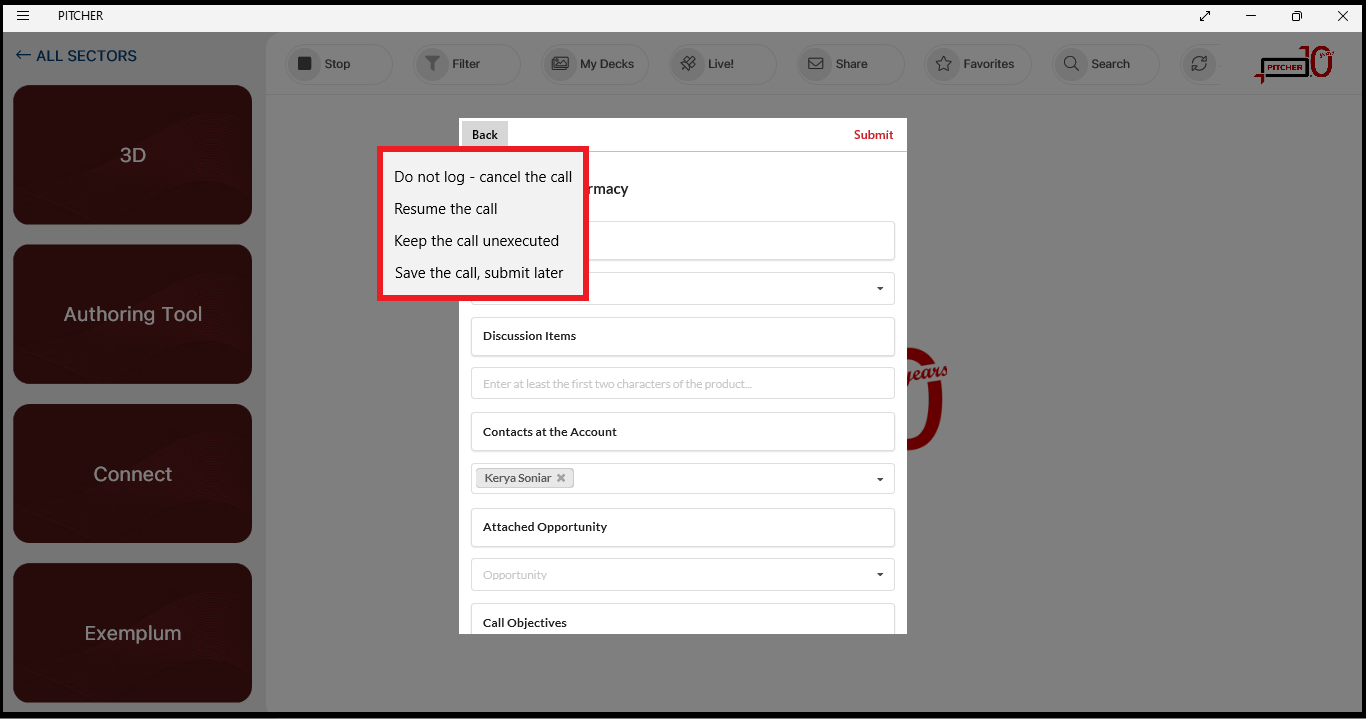Choose "Resume the call" option

[446, 209]
